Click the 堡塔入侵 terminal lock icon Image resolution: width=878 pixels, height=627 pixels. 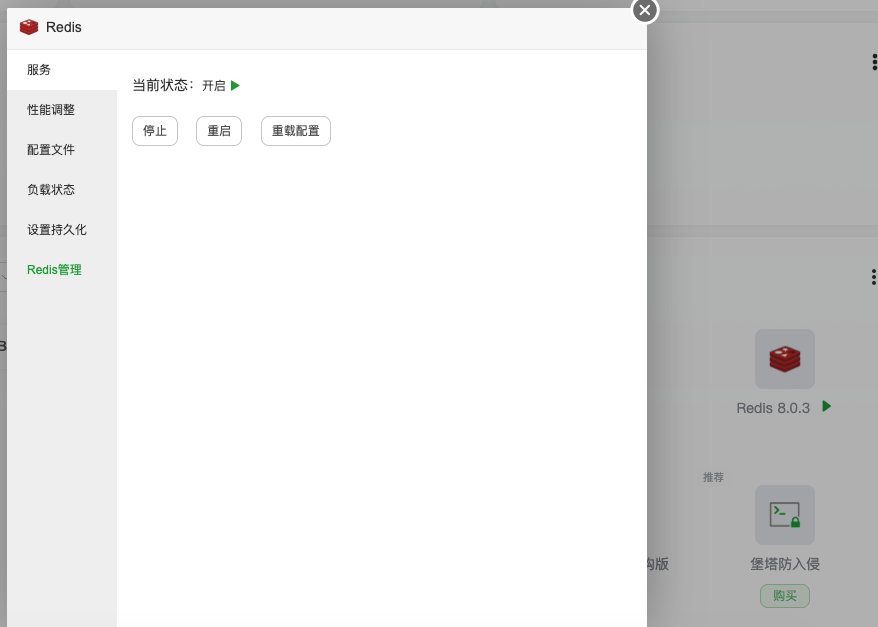tap(784, 514)
